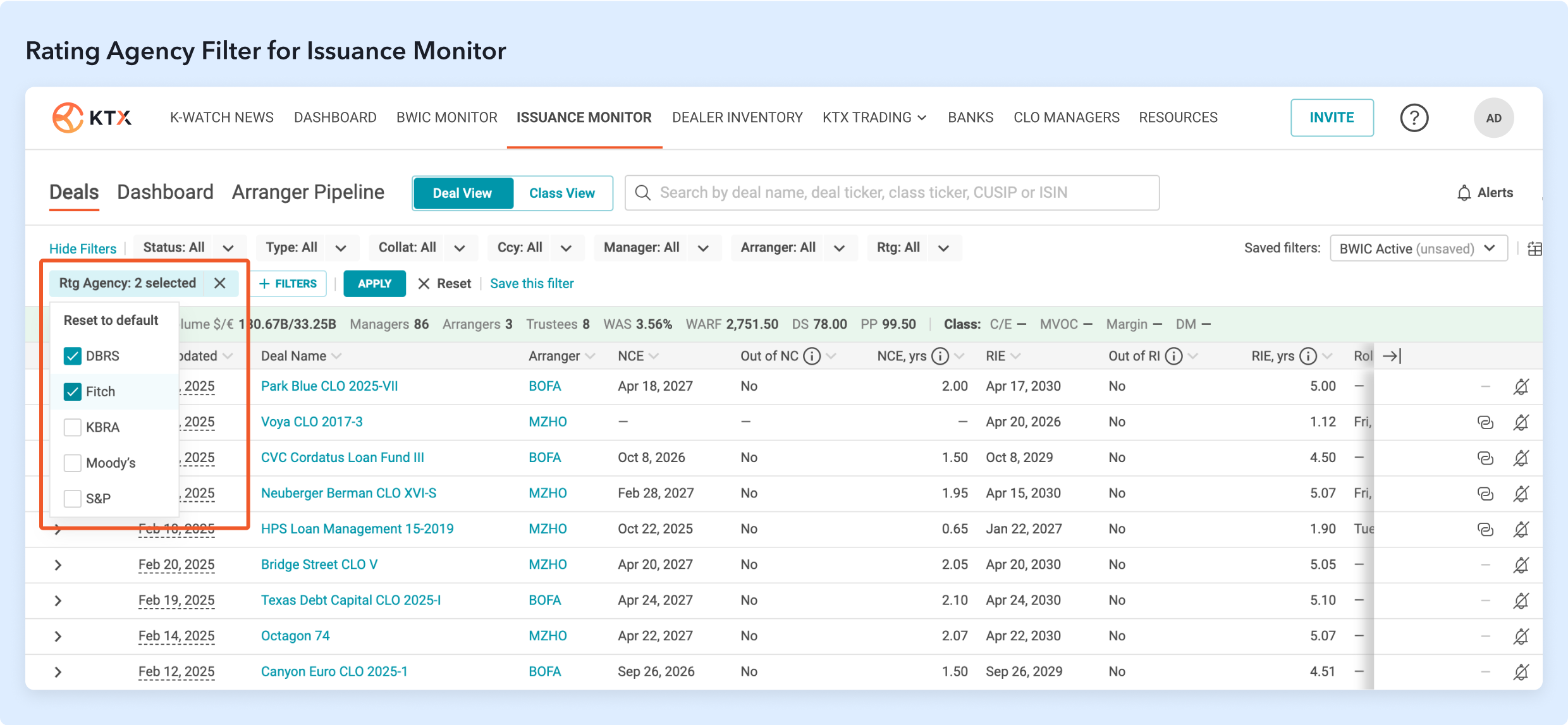Screen dimensions: 1568x725
Task: Open the Arranger: All dropdown
Action: tap(793, 248)
